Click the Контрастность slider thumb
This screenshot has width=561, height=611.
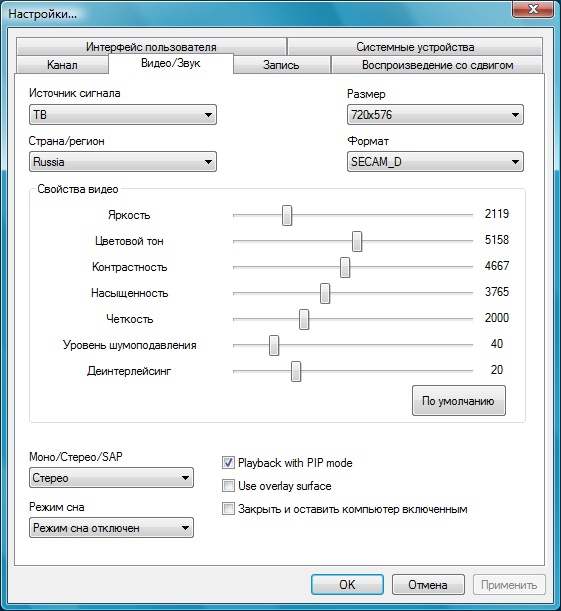click(x=345, y=267)
